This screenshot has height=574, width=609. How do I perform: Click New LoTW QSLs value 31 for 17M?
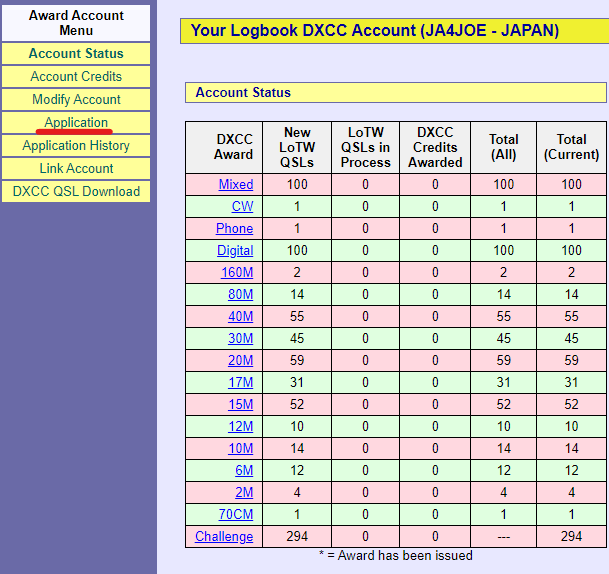[x=297, y=383]
